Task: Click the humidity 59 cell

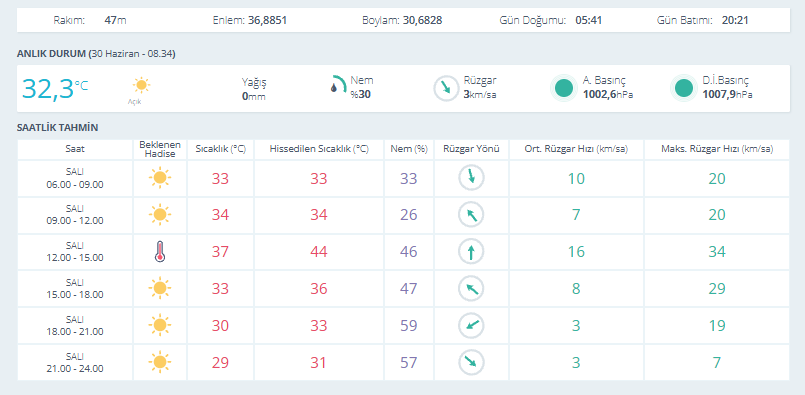Action: coord(409,325)
